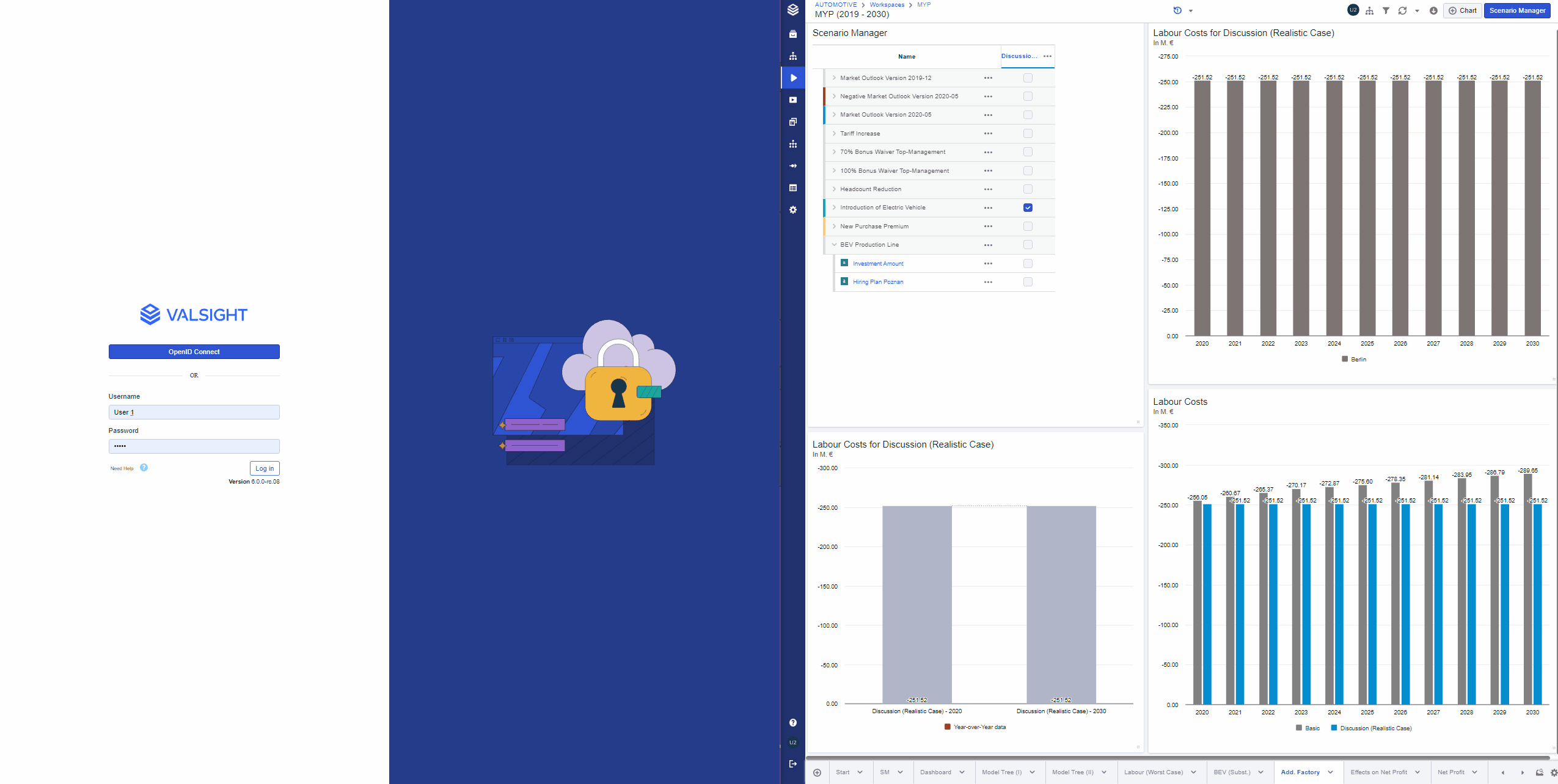Open the Net Profit tab
This screenshot has width=1558, height=784.
click(x=1450, y=772)
